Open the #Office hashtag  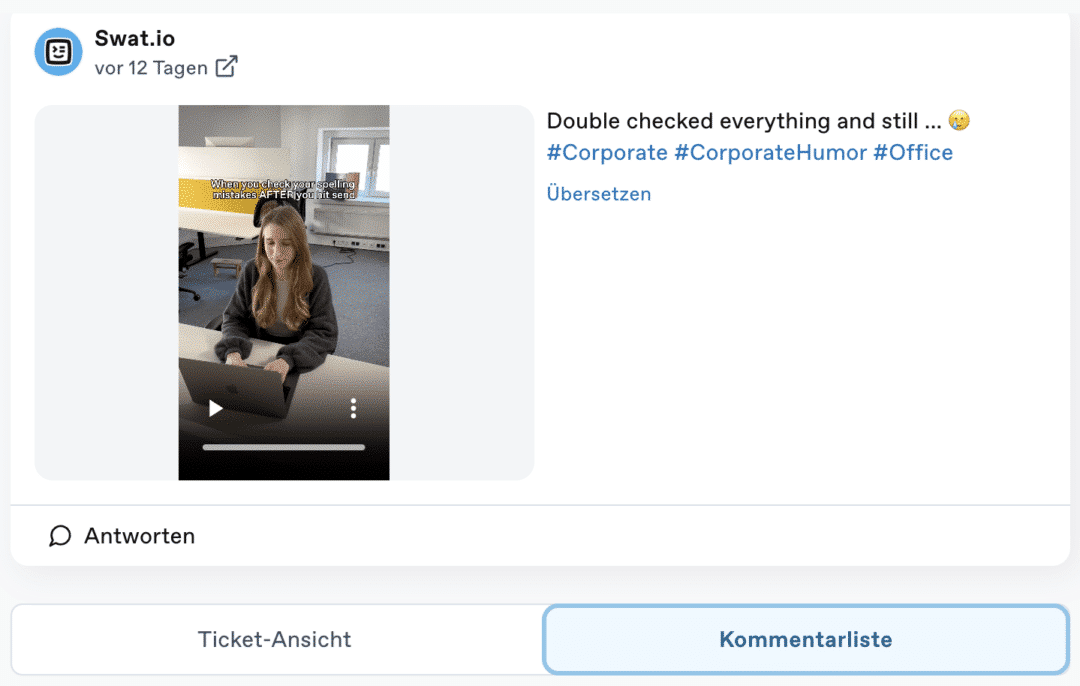pyautogui.click(x=912, y=153)
